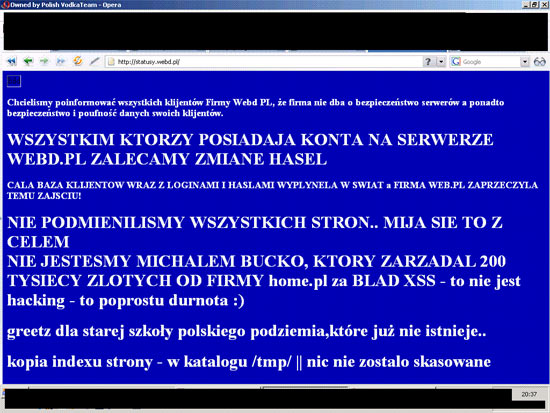Click the text 'greetz dla starej szkoły polskiego podziemia'
This screenshot has width=550, height=413.
[166, 331]
